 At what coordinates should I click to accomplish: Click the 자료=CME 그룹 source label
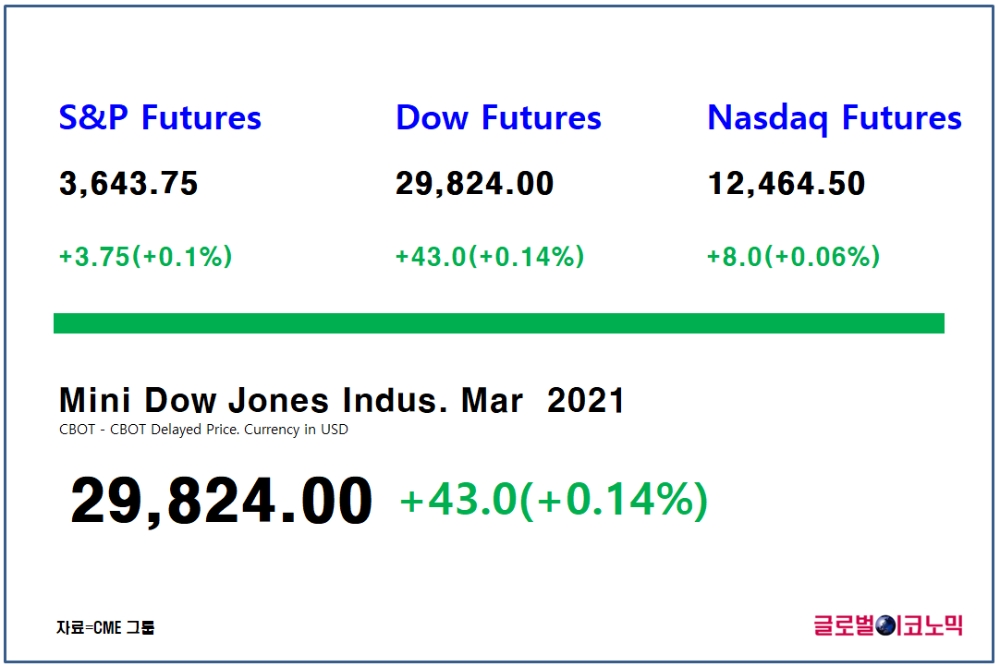click(105, 627)
